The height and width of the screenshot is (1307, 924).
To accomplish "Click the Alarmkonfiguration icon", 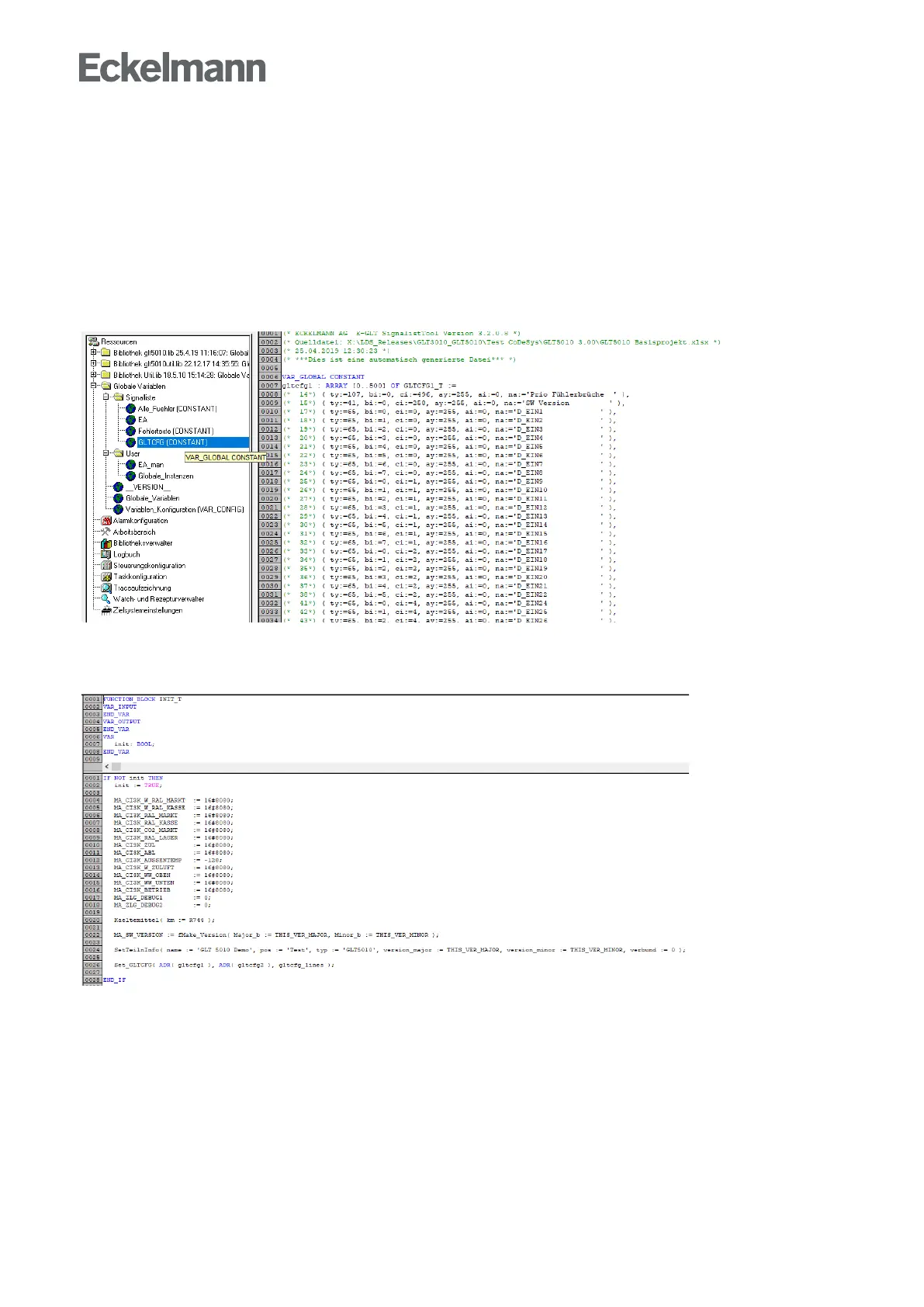I will point(106,521).
